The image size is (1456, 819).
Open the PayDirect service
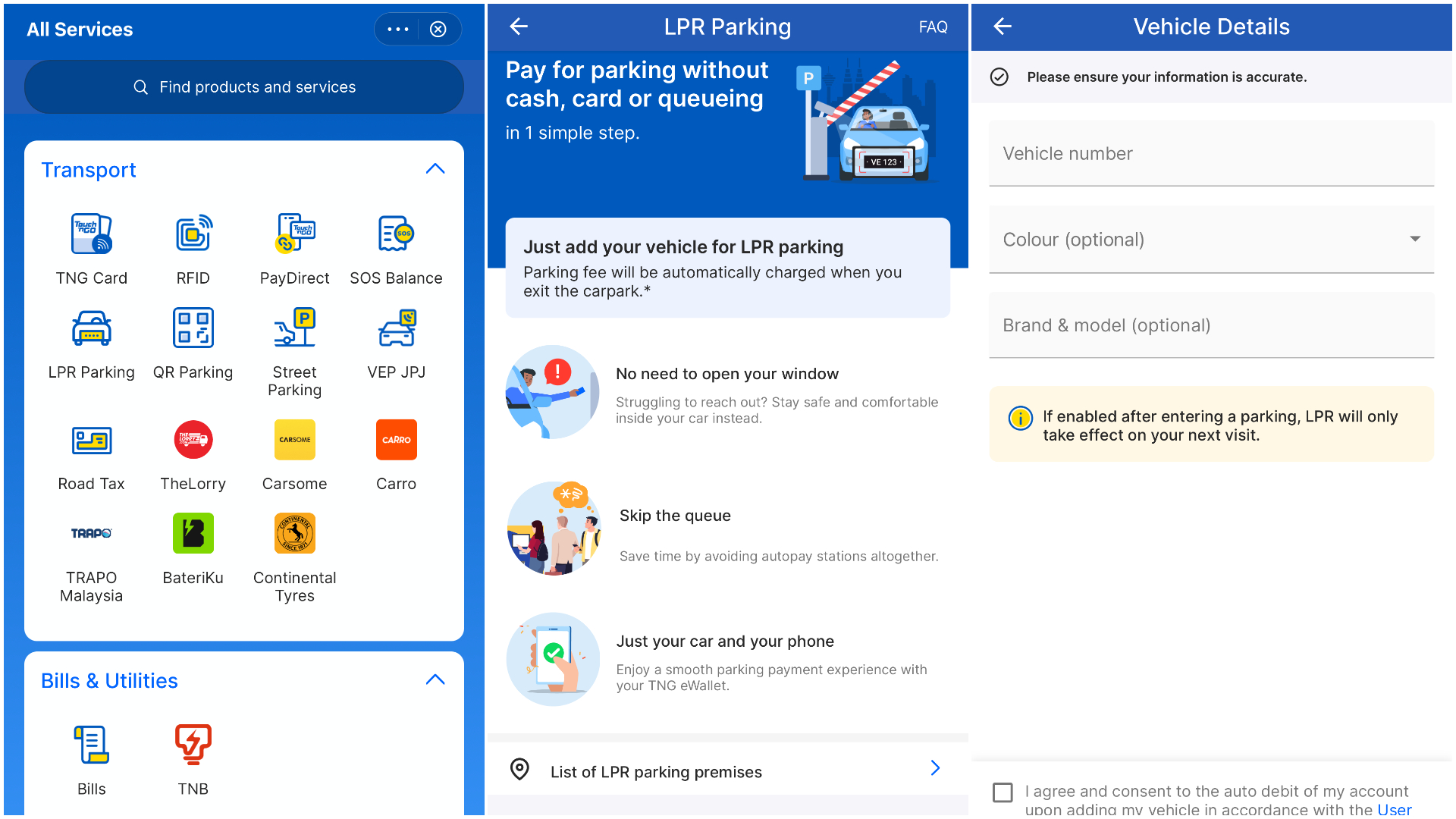(294, 234)
